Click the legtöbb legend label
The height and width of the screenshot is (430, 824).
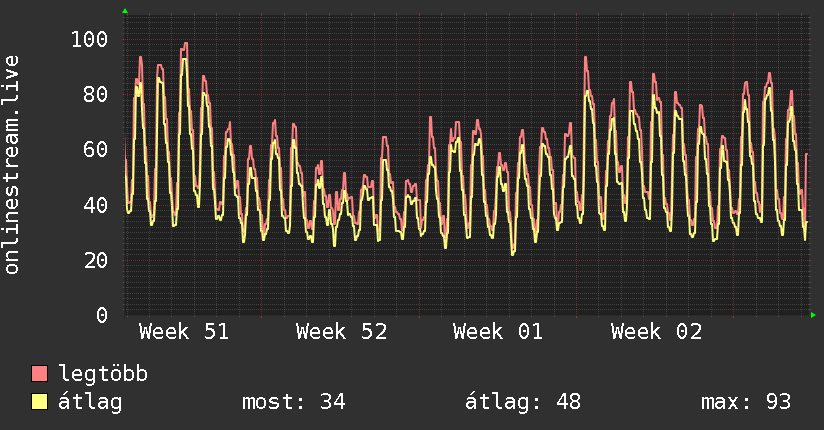click(103, 374)
